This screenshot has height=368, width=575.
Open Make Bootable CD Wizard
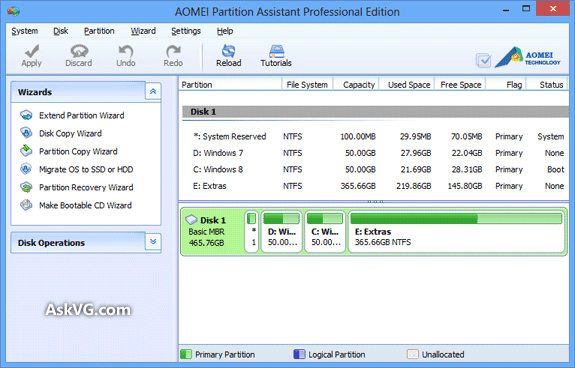pos(85,205)
